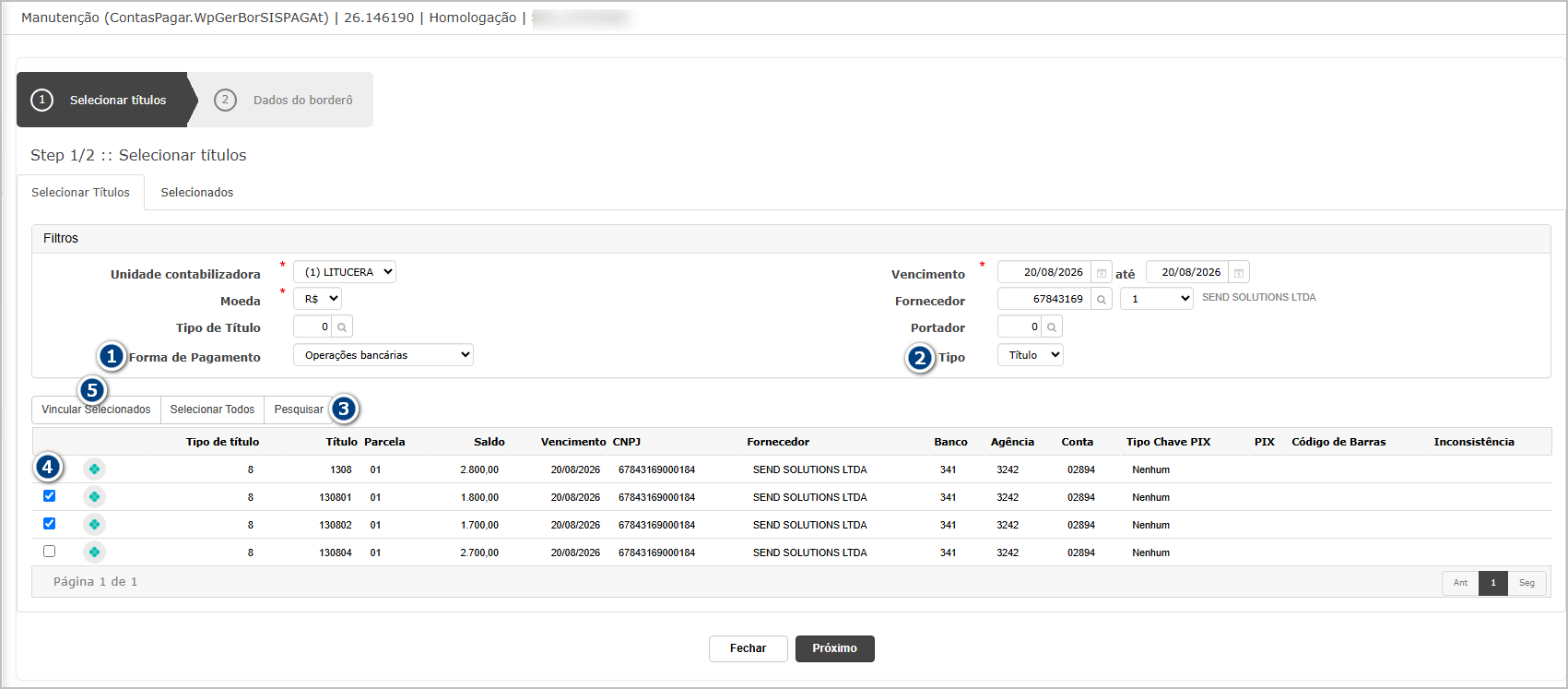Viewport: 1568px width, 689px height.
Task: Click the título number 130804
Action: pyautogui.click(x=336, y=552)
